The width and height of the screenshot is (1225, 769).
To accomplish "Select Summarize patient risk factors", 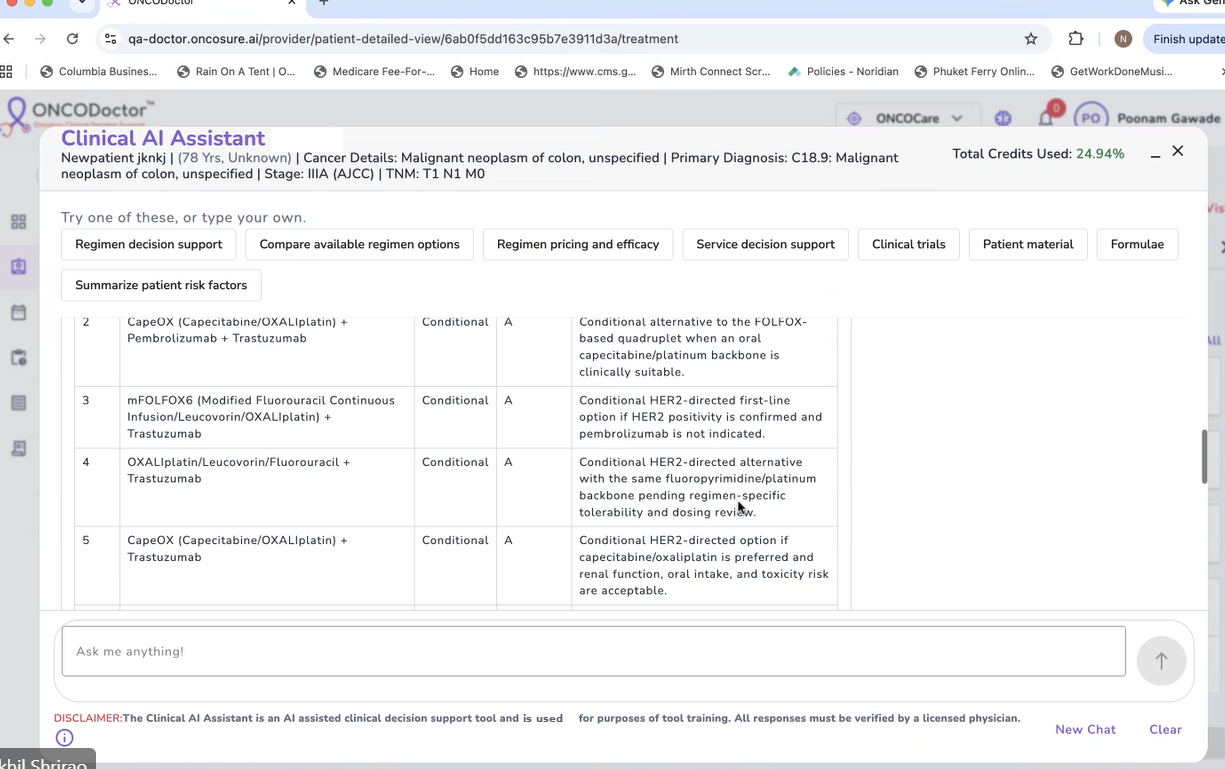I will (x=161, y=285).
